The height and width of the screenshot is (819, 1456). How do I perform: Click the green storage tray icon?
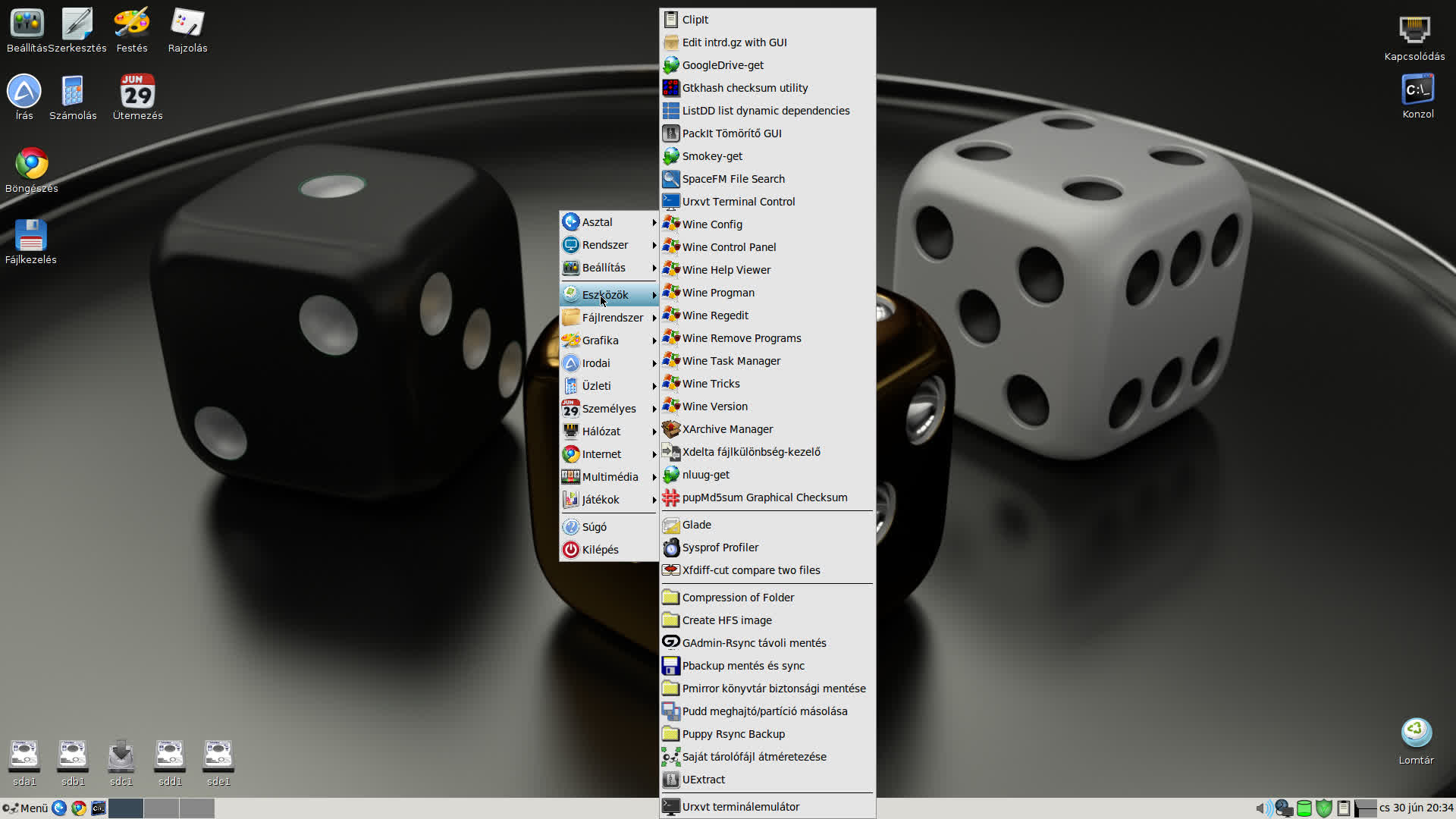pos(1304,808)
